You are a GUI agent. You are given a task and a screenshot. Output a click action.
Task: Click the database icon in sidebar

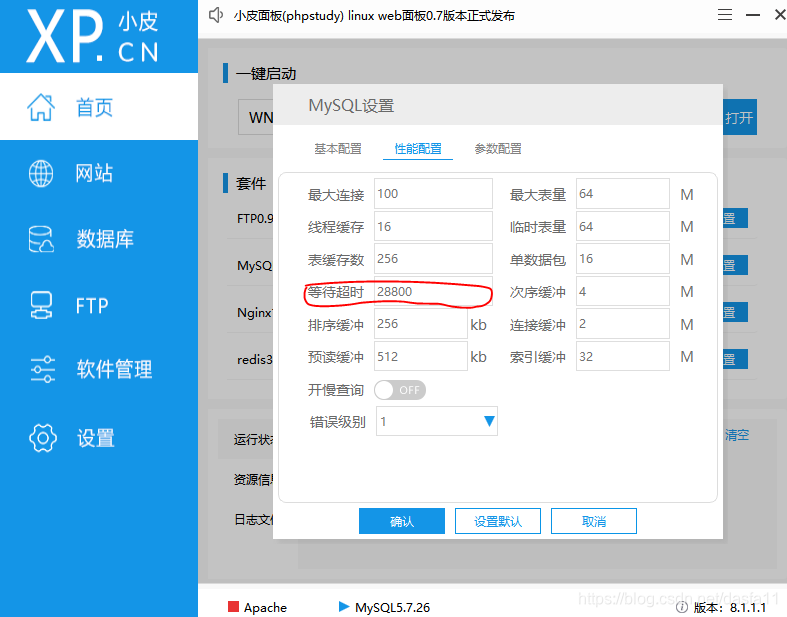tap(41, 239)
